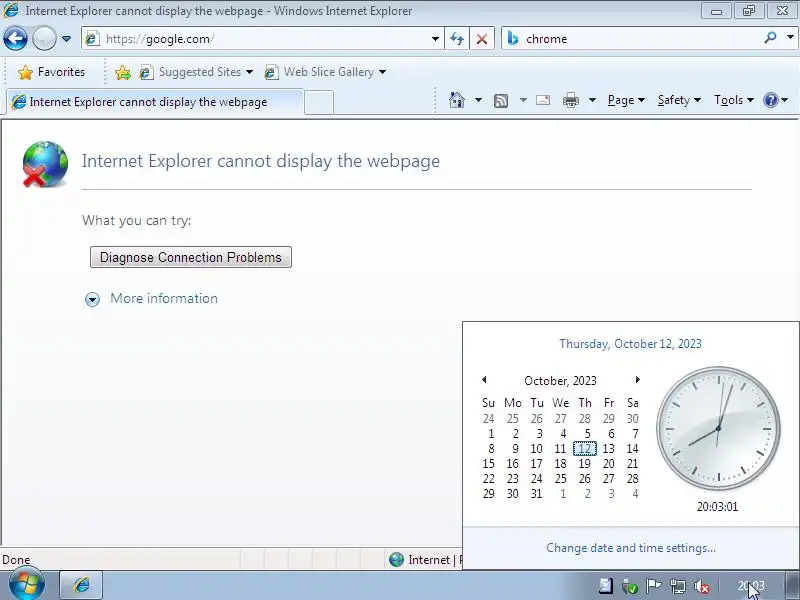
Task: Click the network tray icon
Action: (678, 587)
